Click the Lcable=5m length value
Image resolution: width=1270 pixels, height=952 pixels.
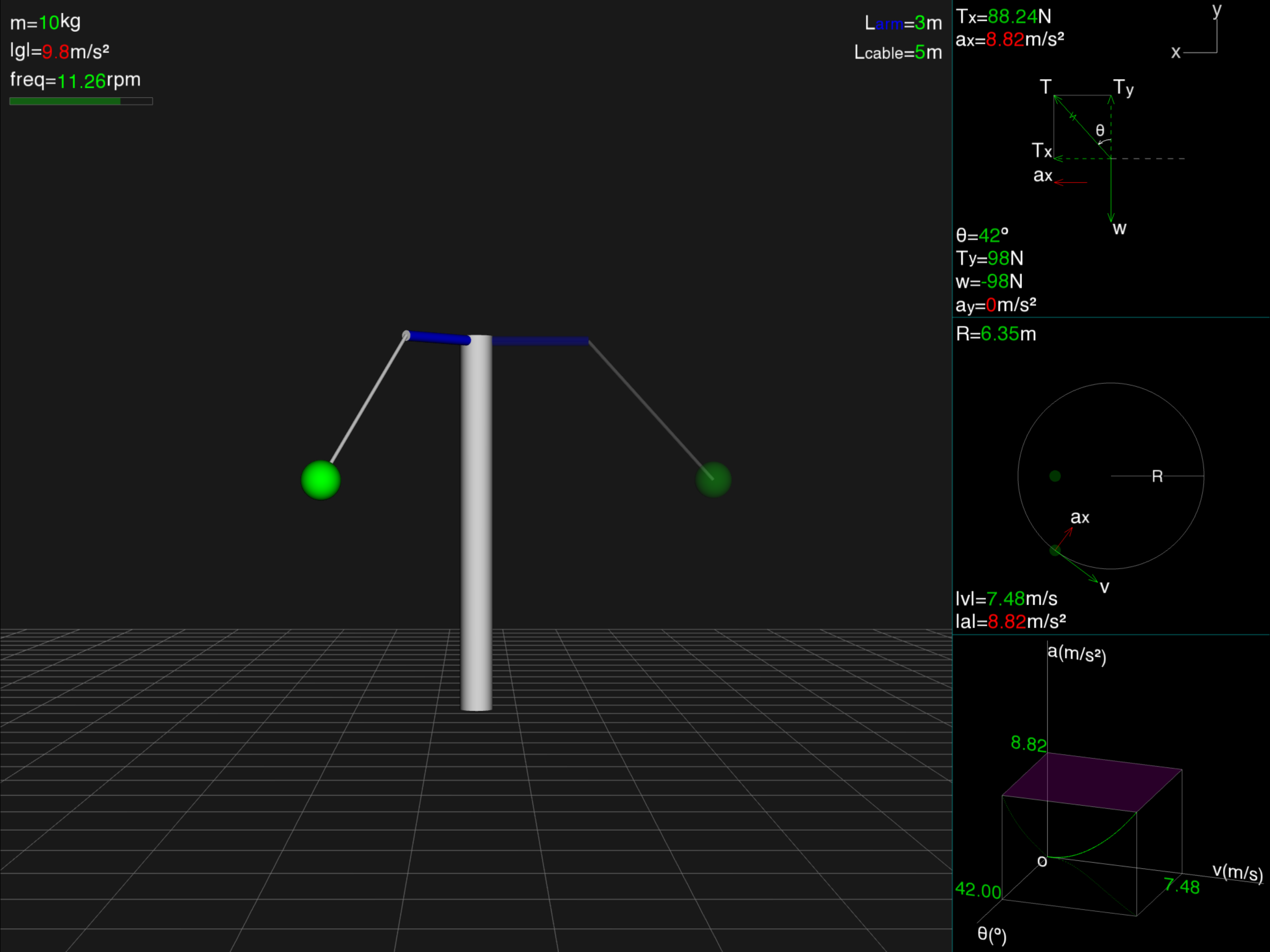coord(919,52)
